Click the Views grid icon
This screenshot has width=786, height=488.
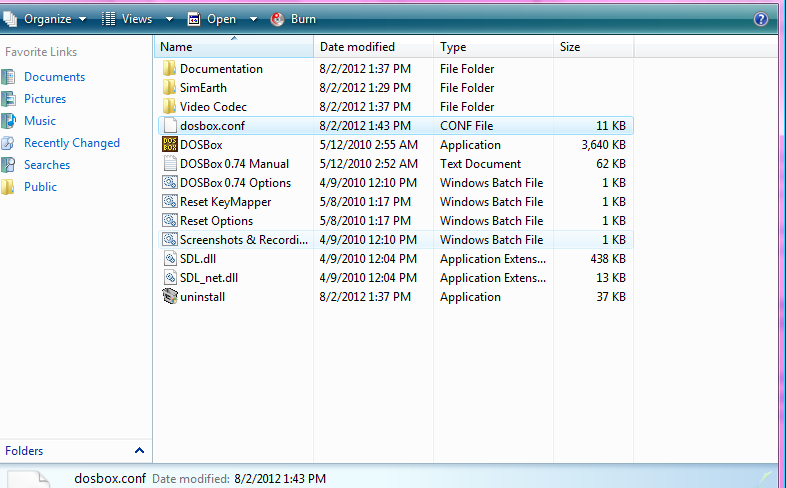(x=108, y=19)
